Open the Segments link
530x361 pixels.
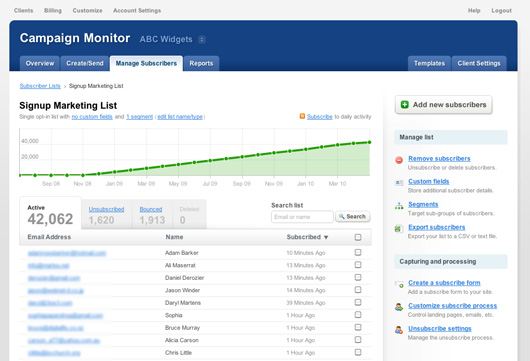[x=423, y=204]
